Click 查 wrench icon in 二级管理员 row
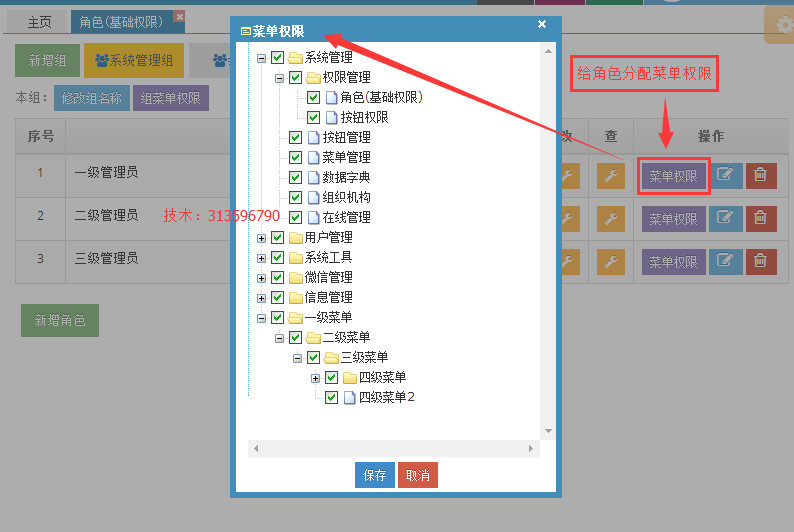Viewport: 794px width, 532px height. (x=611, y=219)
